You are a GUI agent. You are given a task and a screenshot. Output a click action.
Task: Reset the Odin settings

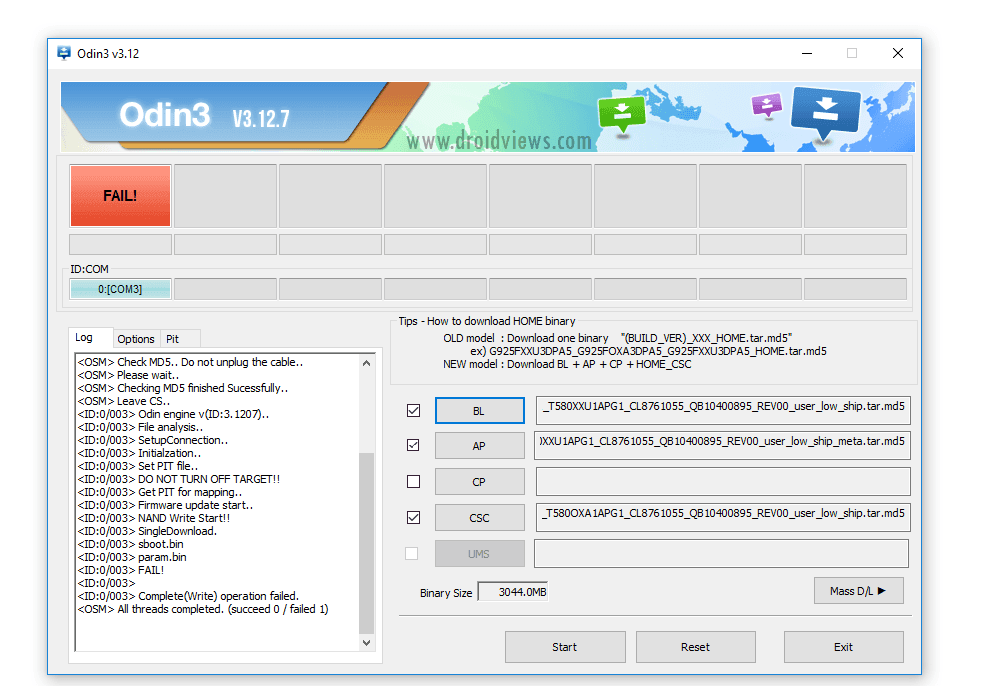[696, 647]
